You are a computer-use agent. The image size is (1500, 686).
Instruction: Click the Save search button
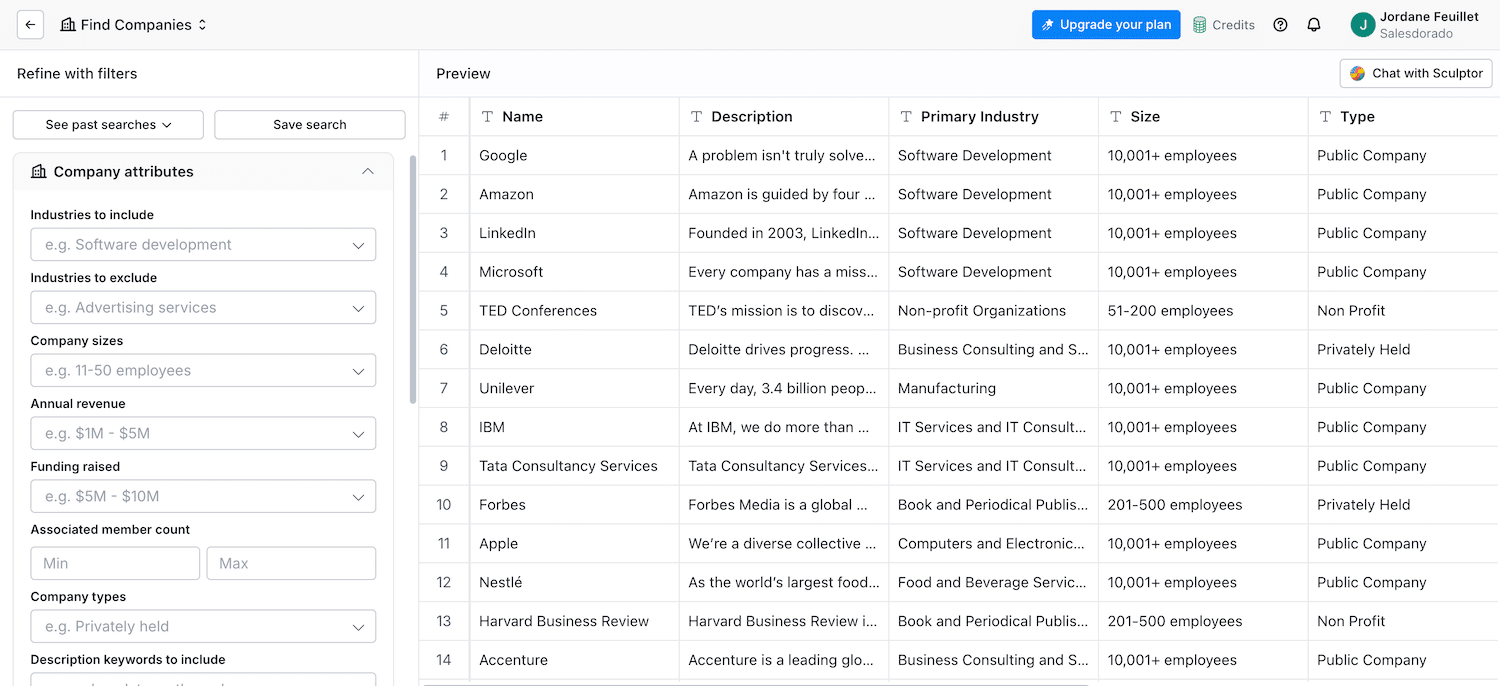click(310, 125)
